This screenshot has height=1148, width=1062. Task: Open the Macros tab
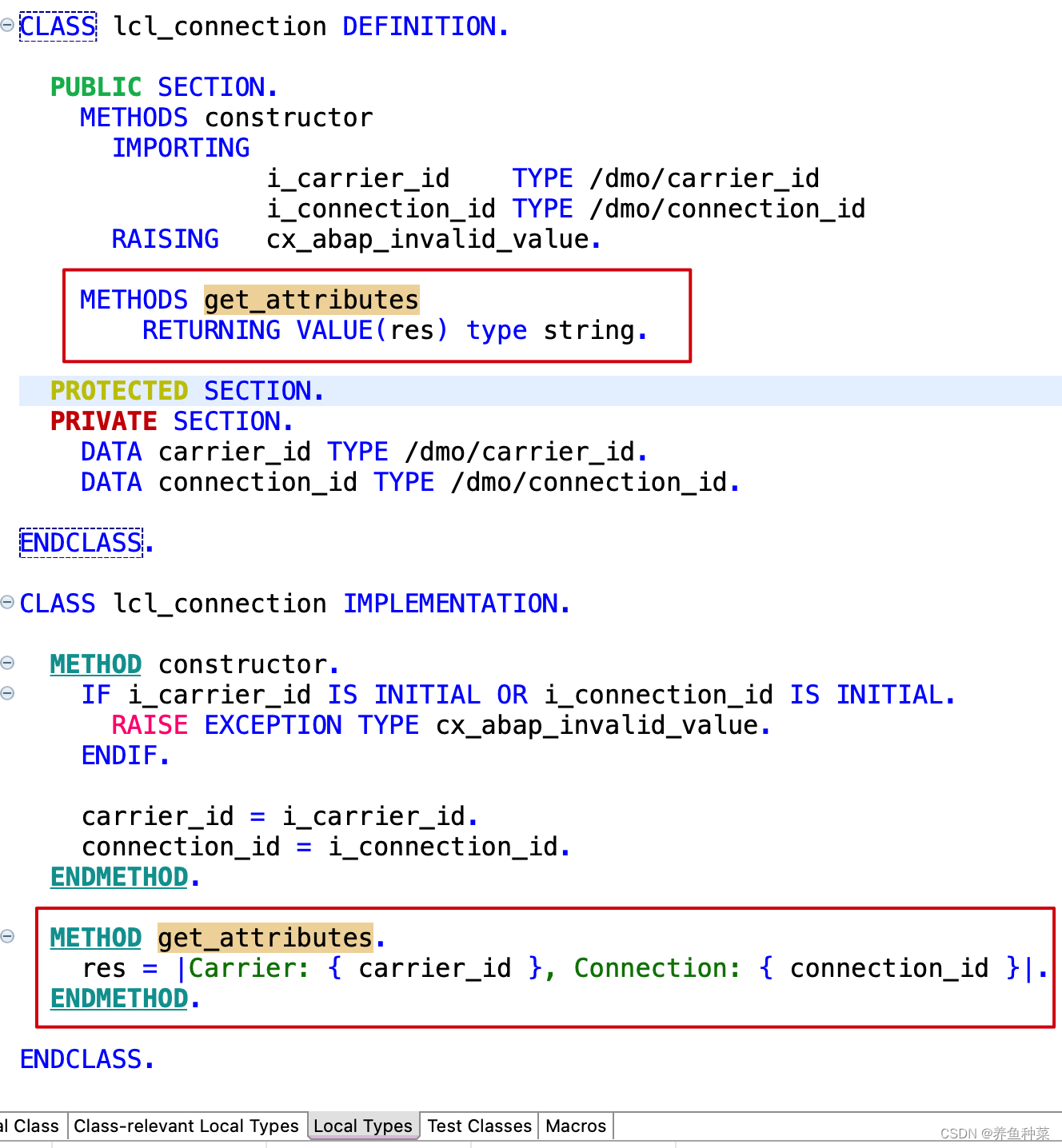click(575, 1126)
